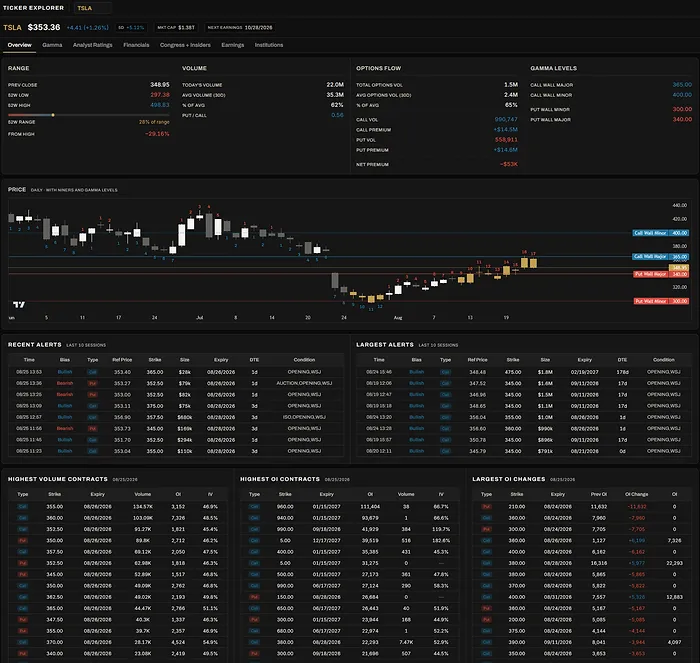Select the Put Wall Minor 300.00 chart label
The width and height of the screenshot is (700, 663).
[x=661, y=301]
